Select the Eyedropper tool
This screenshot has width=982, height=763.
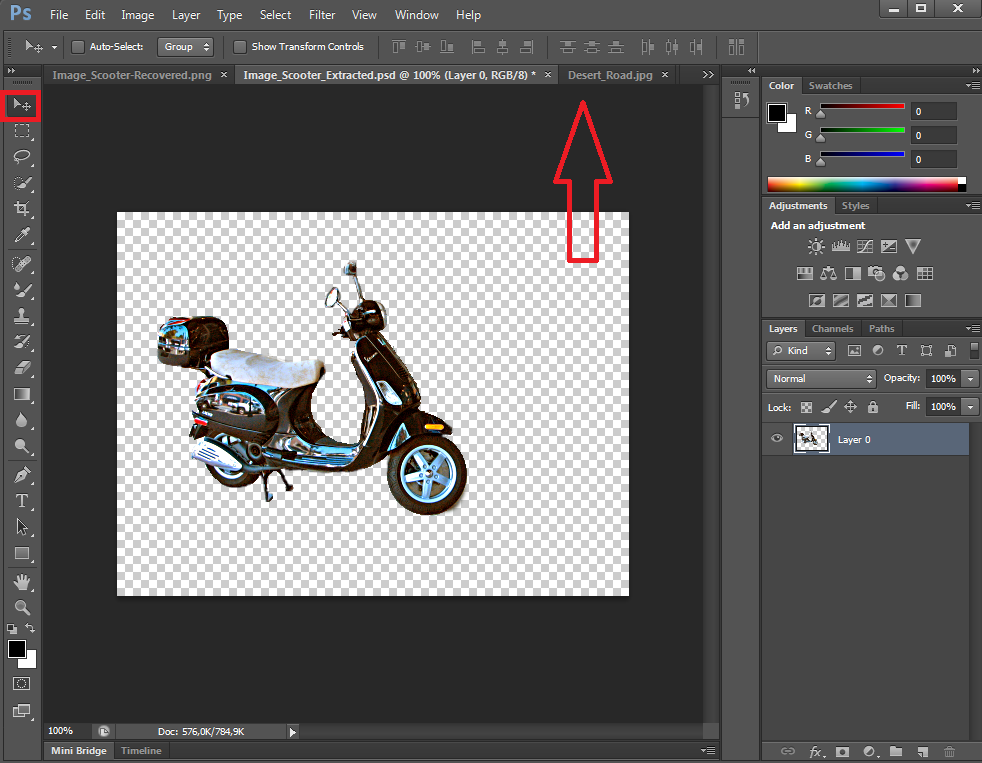coord(22,236)
